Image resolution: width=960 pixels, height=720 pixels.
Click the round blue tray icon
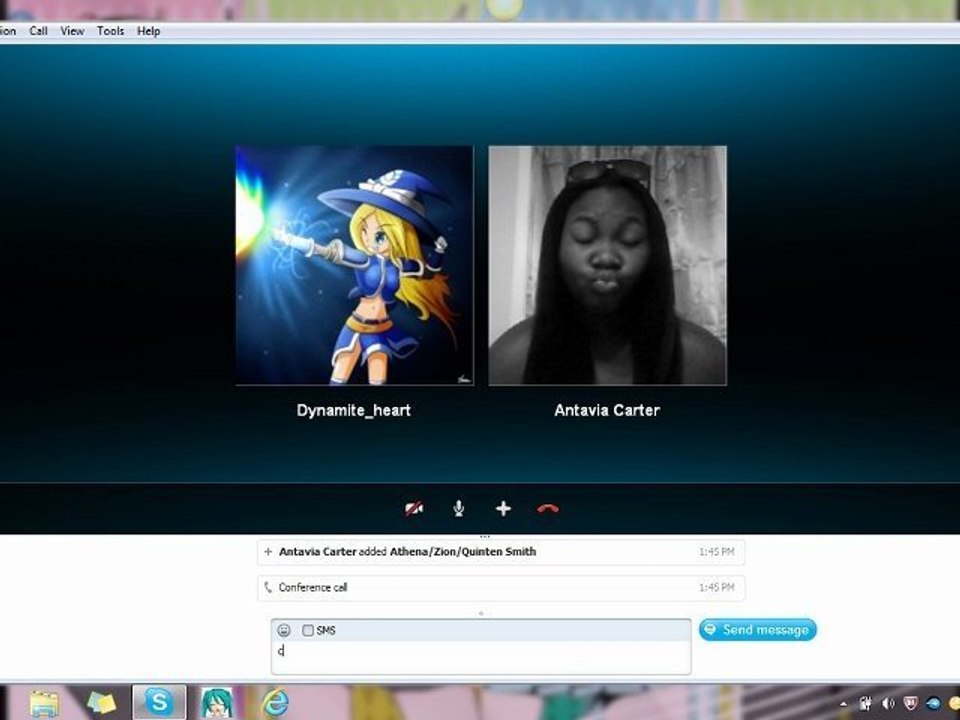933,703
